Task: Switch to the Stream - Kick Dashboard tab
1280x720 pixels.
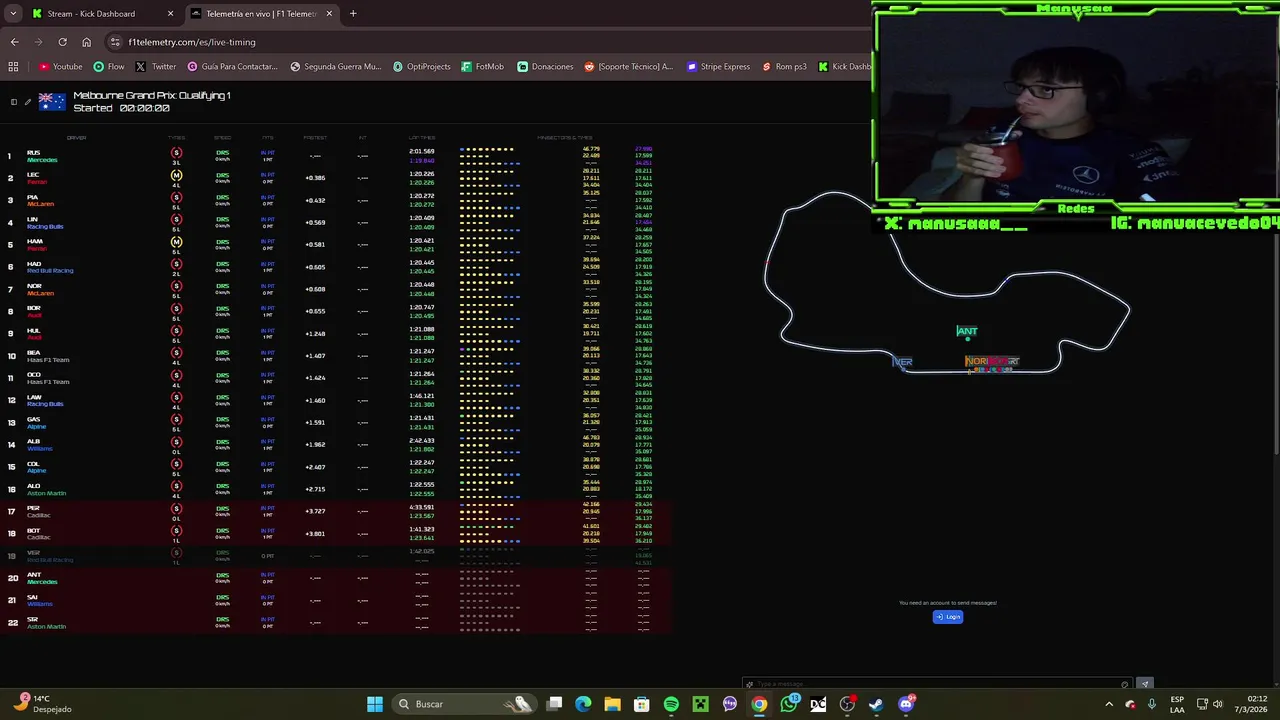Action: (x=102, y=14)
